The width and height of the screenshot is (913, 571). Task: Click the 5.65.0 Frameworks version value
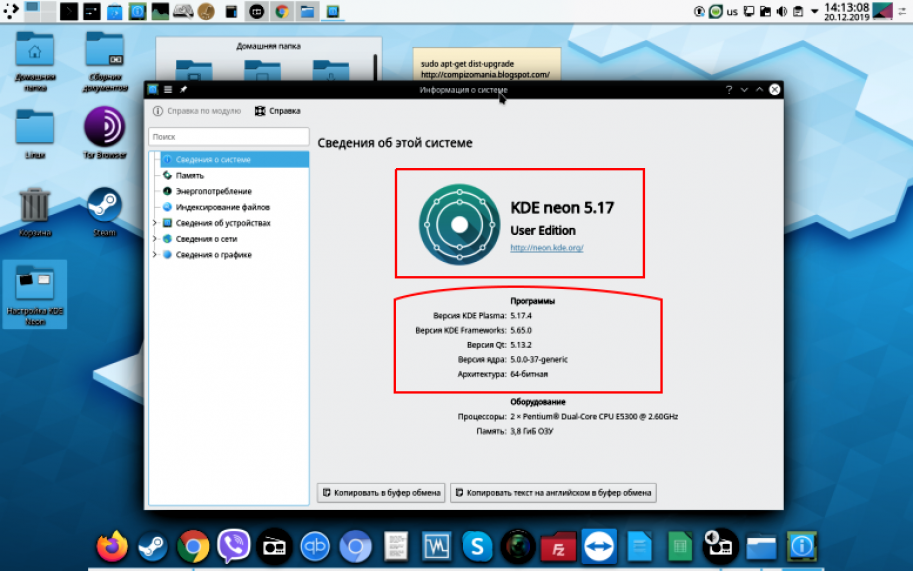[x=521, y=330]
